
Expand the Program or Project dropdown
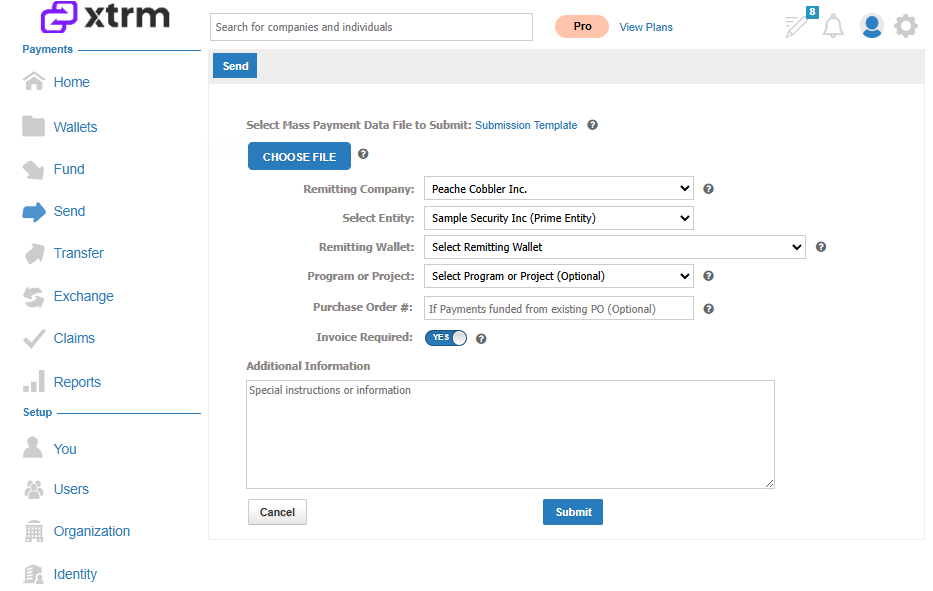pos(559,276)
